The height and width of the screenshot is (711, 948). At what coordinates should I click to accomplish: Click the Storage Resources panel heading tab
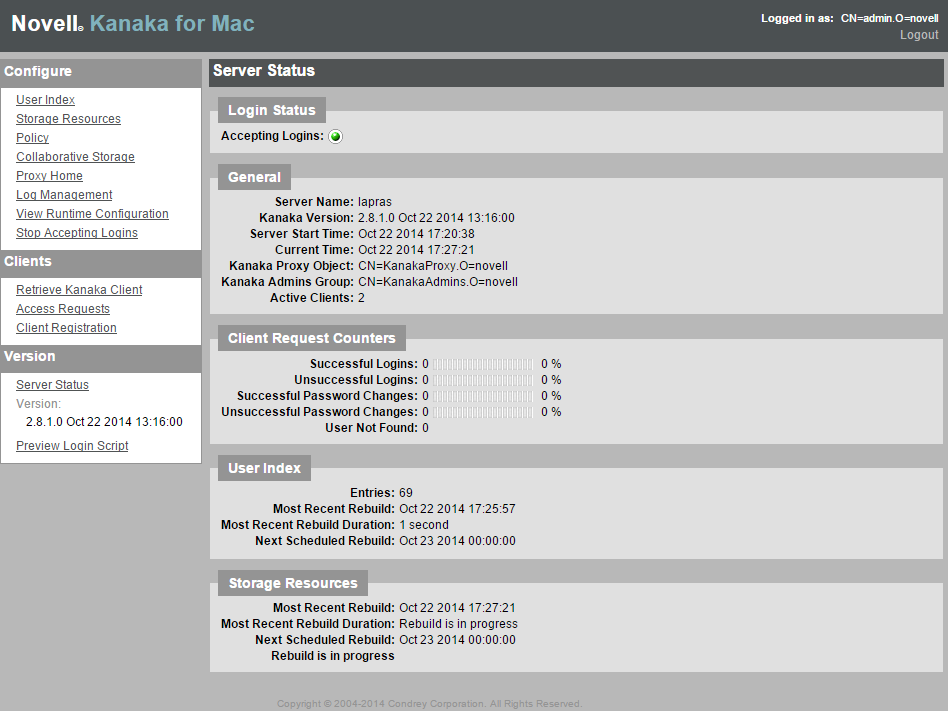click(x=293, y=583)
